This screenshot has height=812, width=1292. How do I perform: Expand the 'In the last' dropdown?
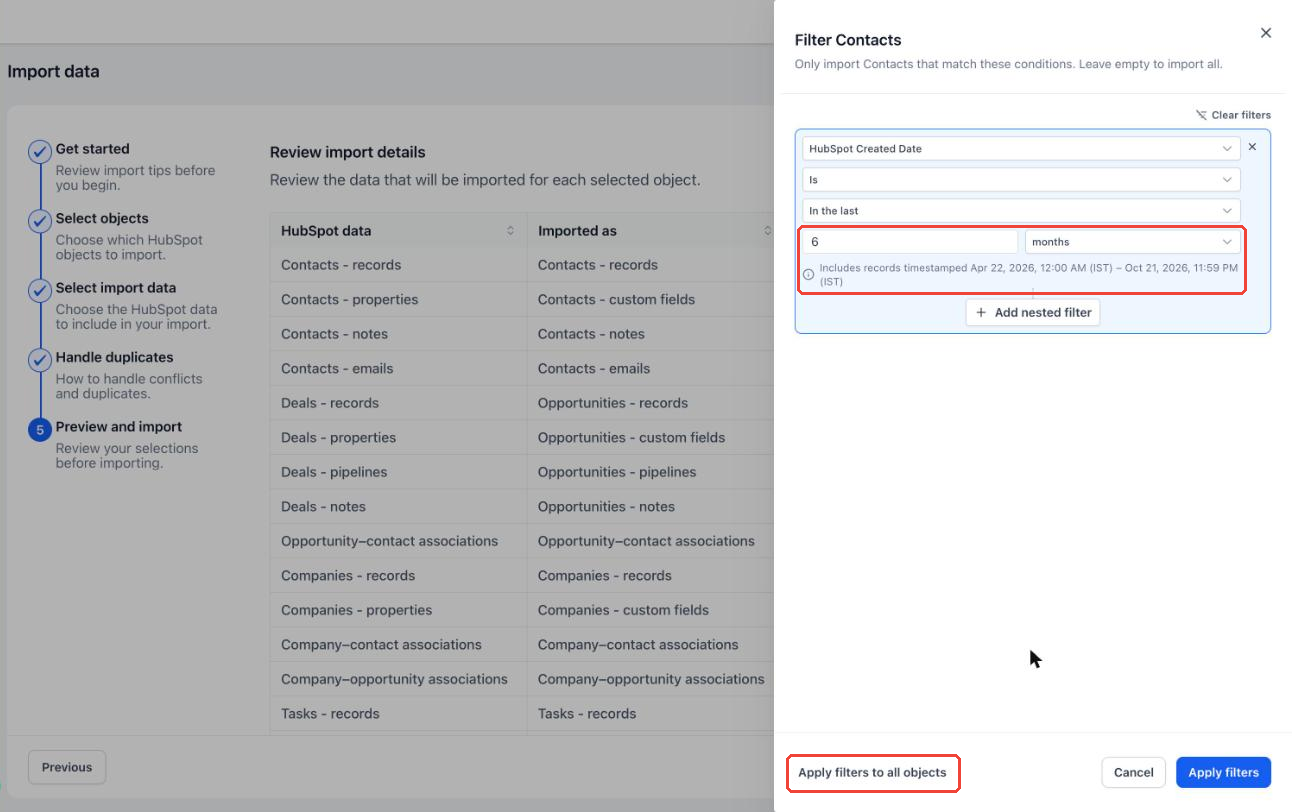[1021, 211]
